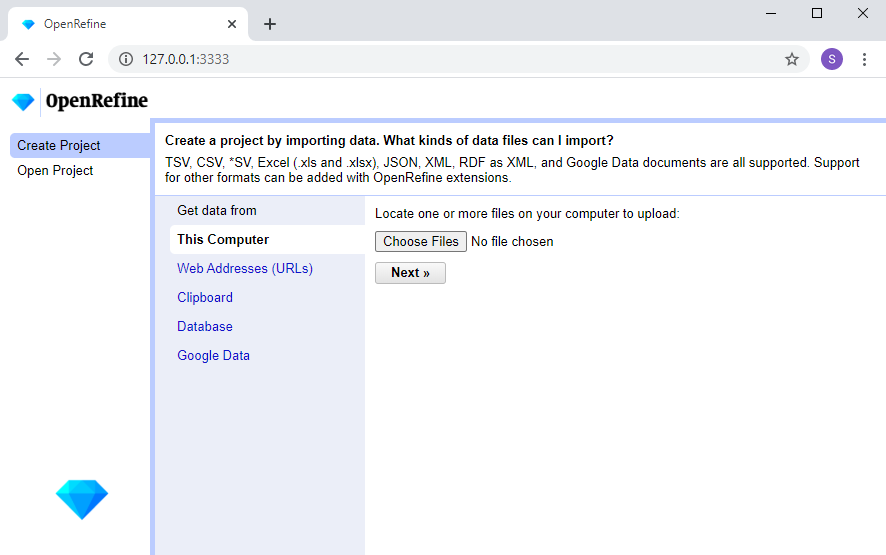Bookmark this page with the star icon
Image resolution: width=886 pixels, height=555 pixels.
click(792, 59)
